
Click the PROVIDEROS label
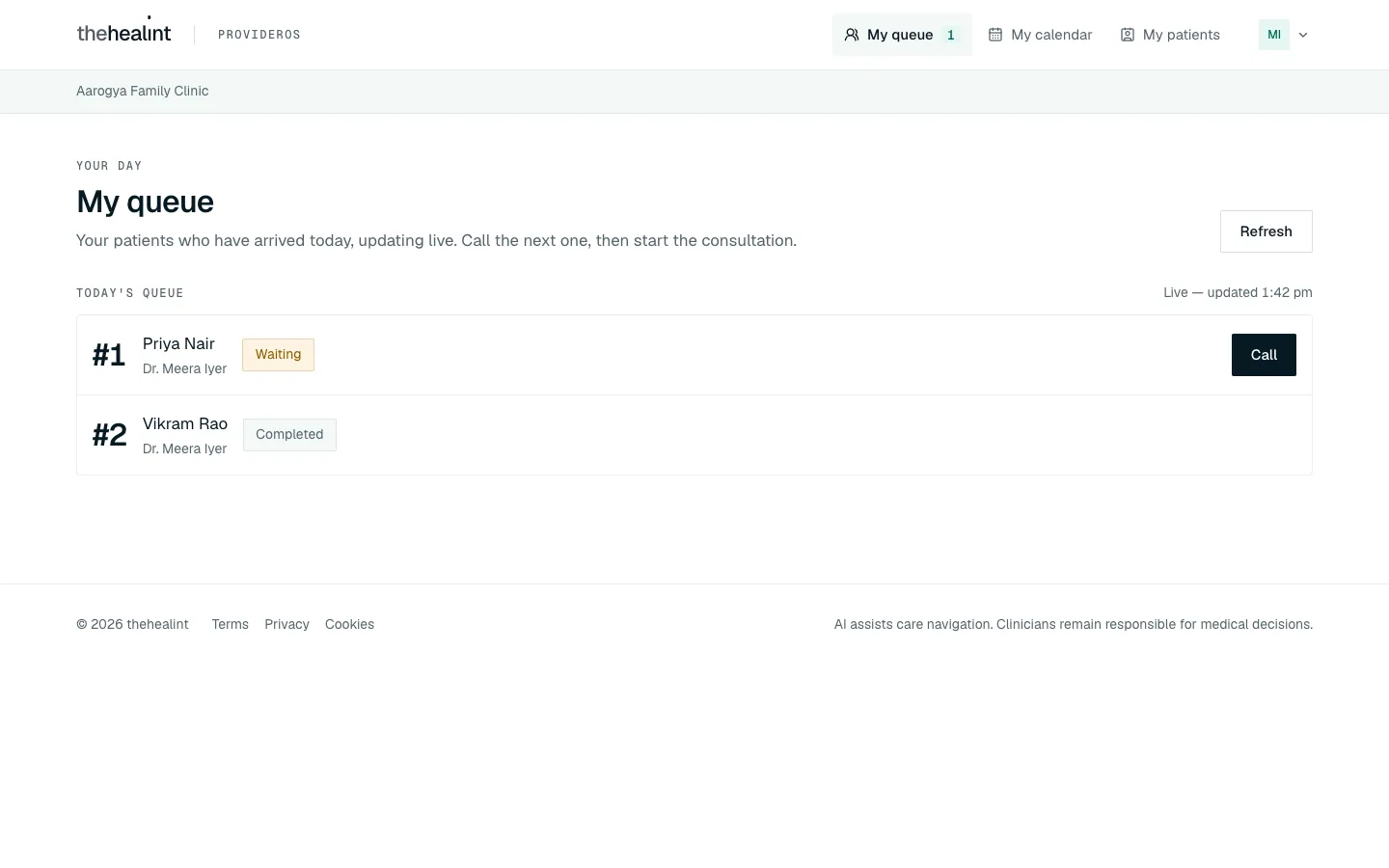point(259,35)
